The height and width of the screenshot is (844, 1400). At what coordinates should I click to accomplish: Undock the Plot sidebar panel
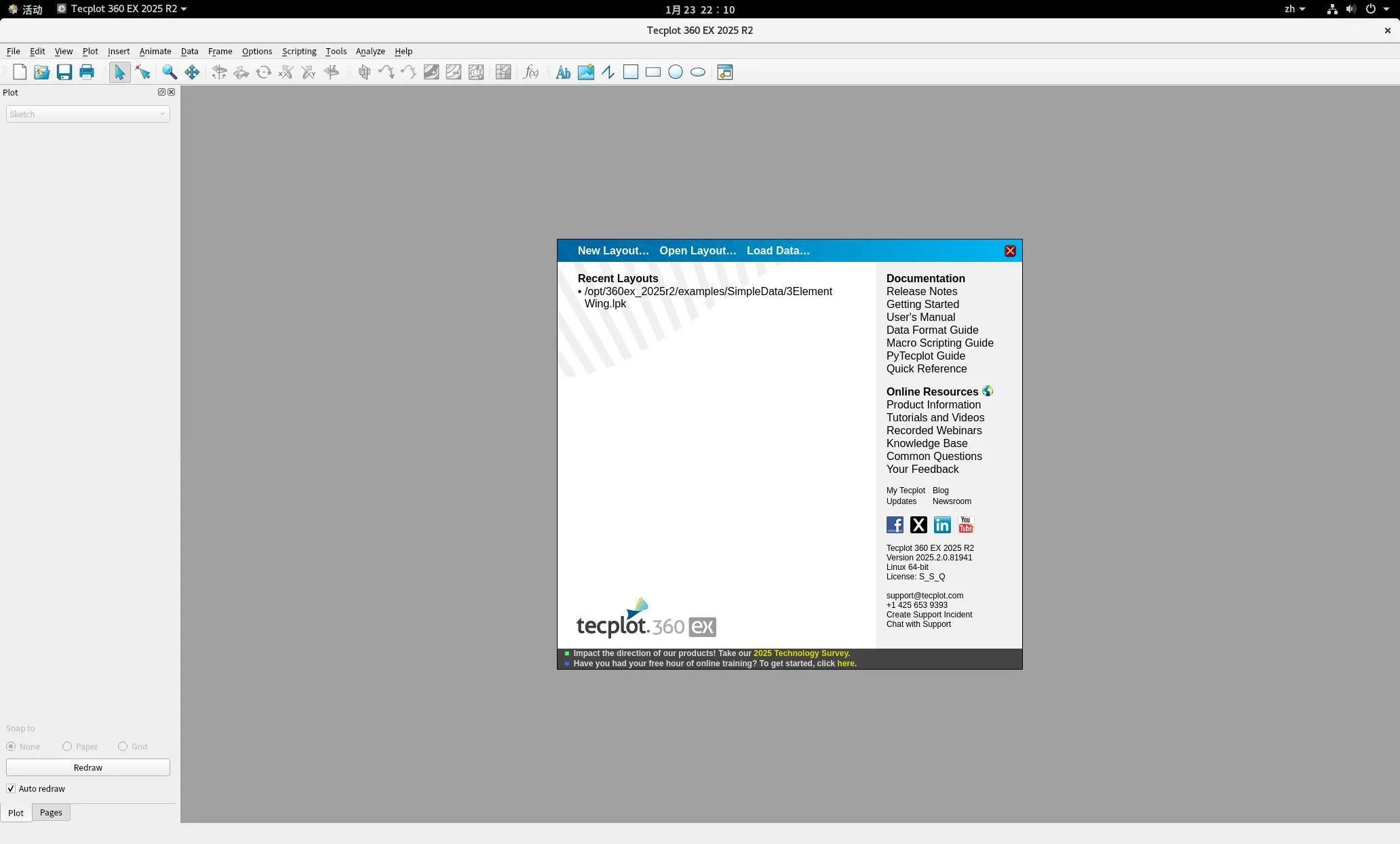pyautogui.click(x=161, y=92)
